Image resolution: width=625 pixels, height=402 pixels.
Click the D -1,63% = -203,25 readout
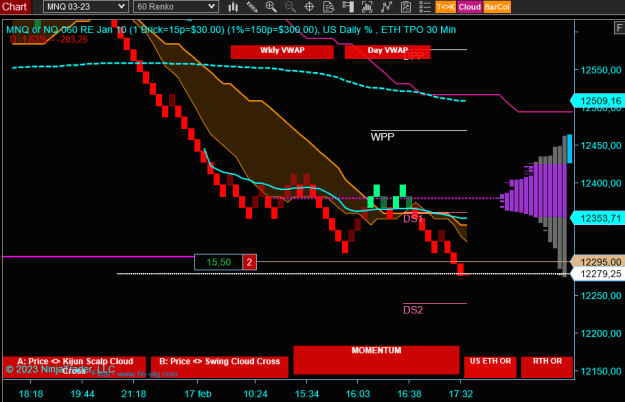click(x=49, y=39)
